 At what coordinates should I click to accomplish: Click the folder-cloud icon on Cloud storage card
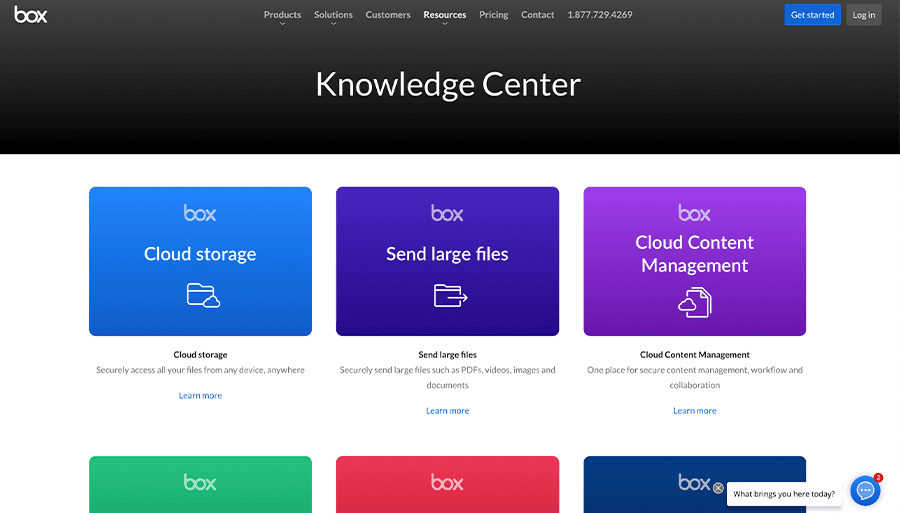tap(203, 296)
